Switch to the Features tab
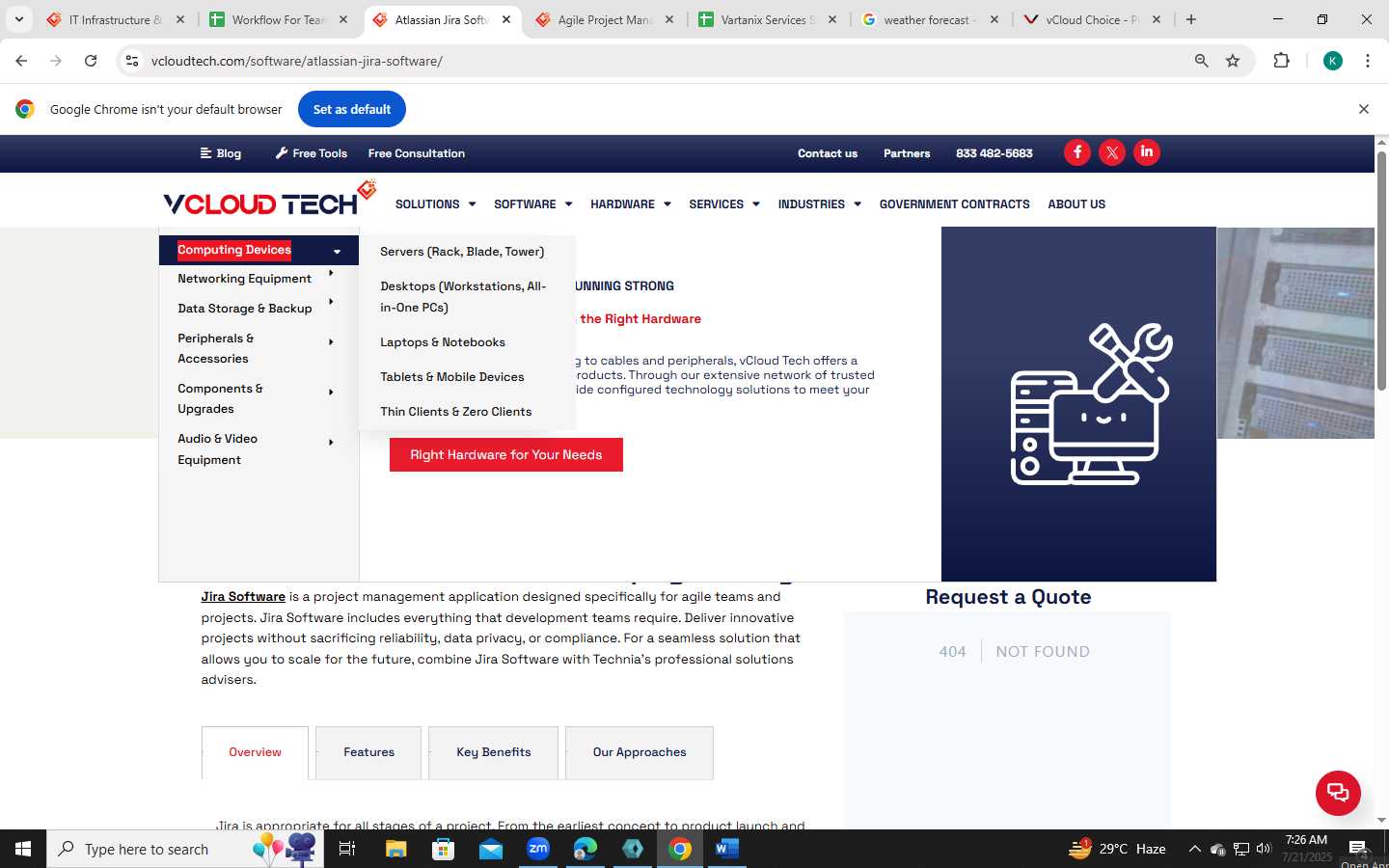The image size is (1389, 868). [x=368, y=752]
